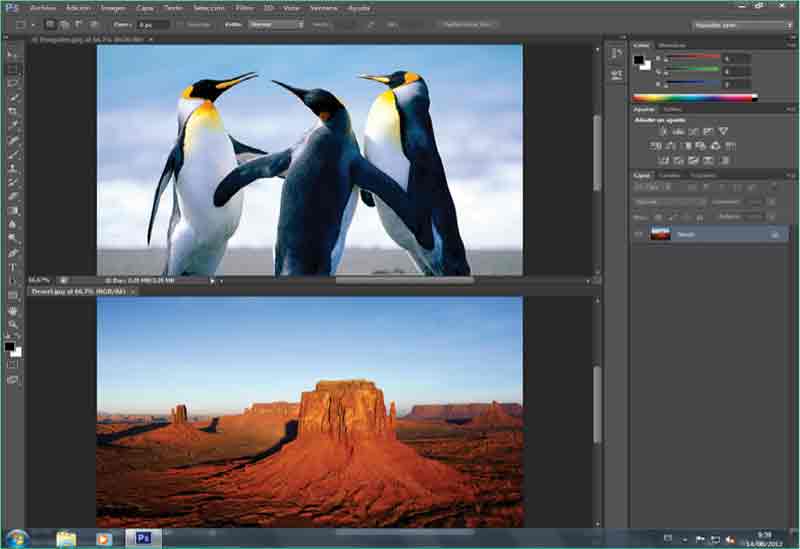Select the Lasso tool
This screenshot has width=800, height=549.
tap(13, 83)
